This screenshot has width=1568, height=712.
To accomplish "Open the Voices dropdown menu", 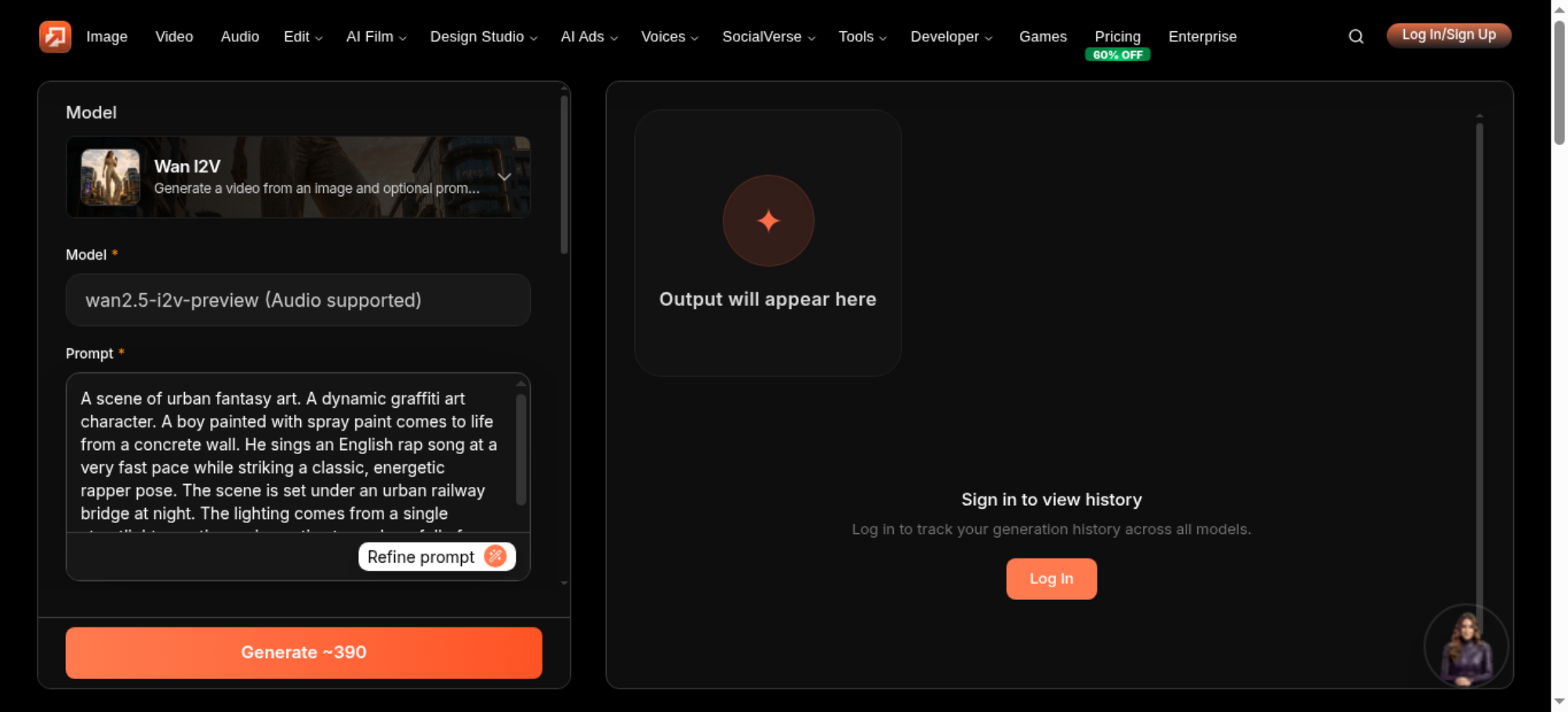I will (670, 37).
